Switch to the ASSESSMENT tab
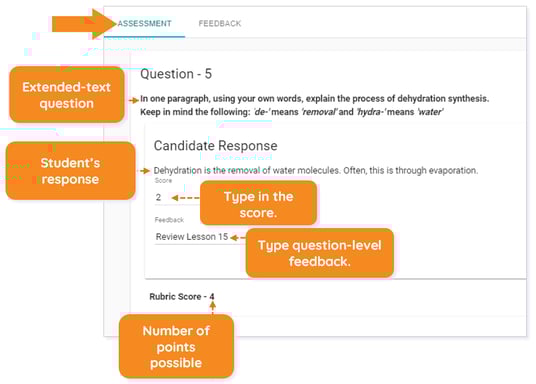 (144, 24)
